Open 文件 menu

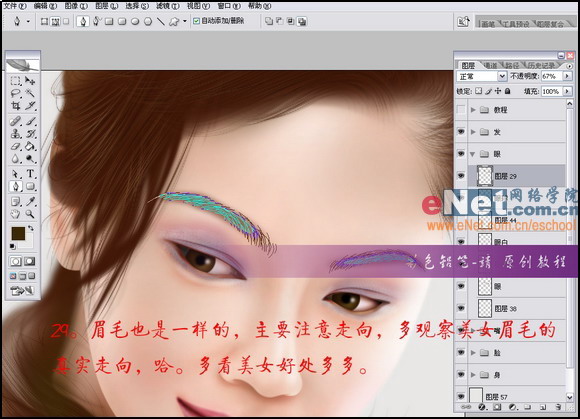(x=15, y=6)
